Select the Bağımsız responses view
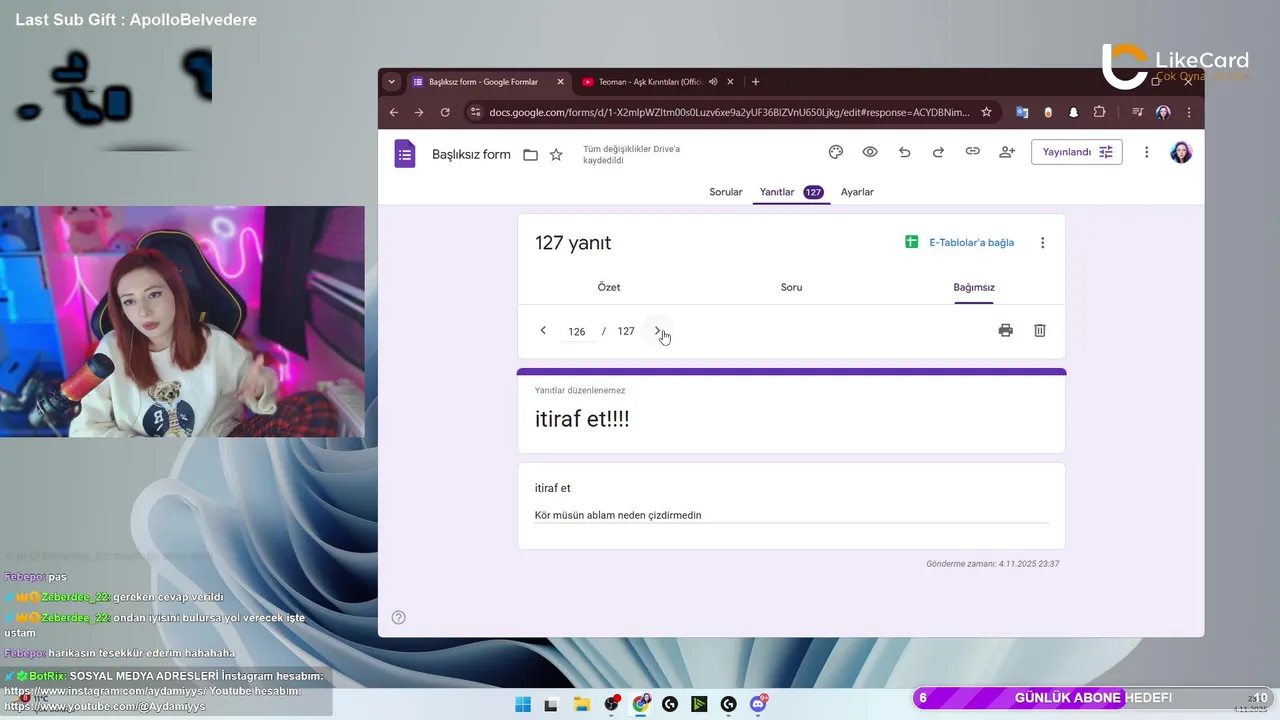Image resolution: width=1280 pixels, height=720 pixels. tap(974, 287)
